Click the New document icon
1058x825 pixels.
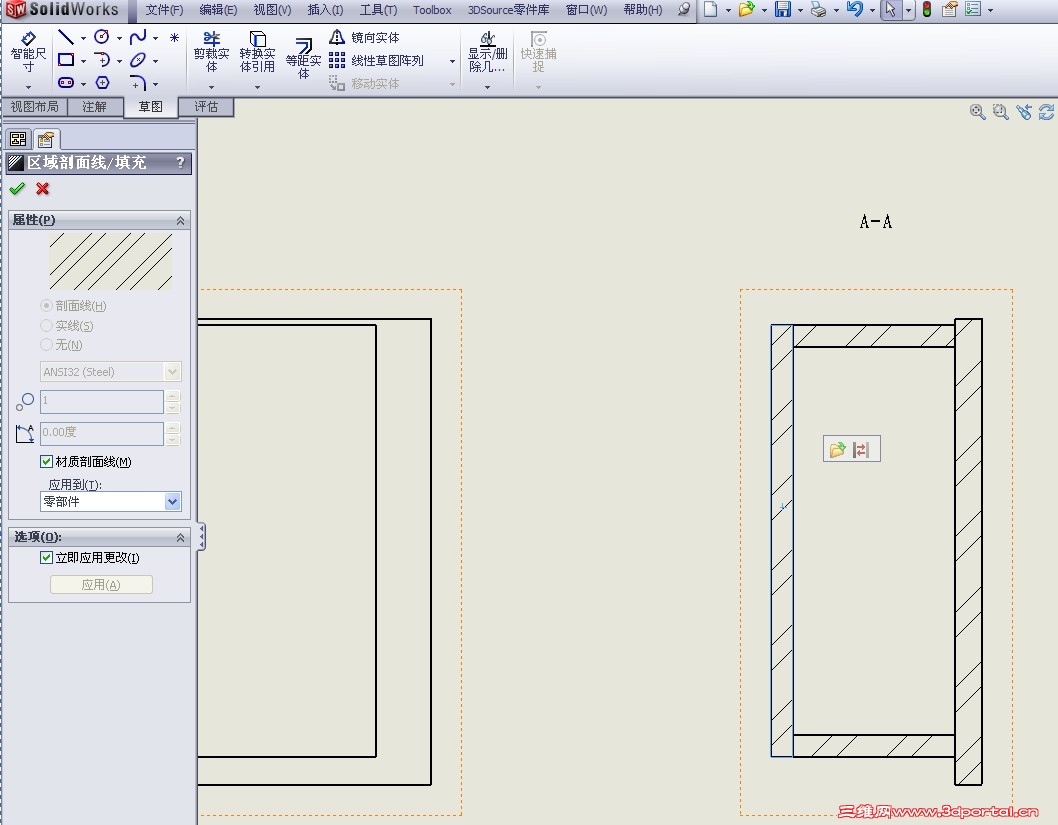(711, 9)
